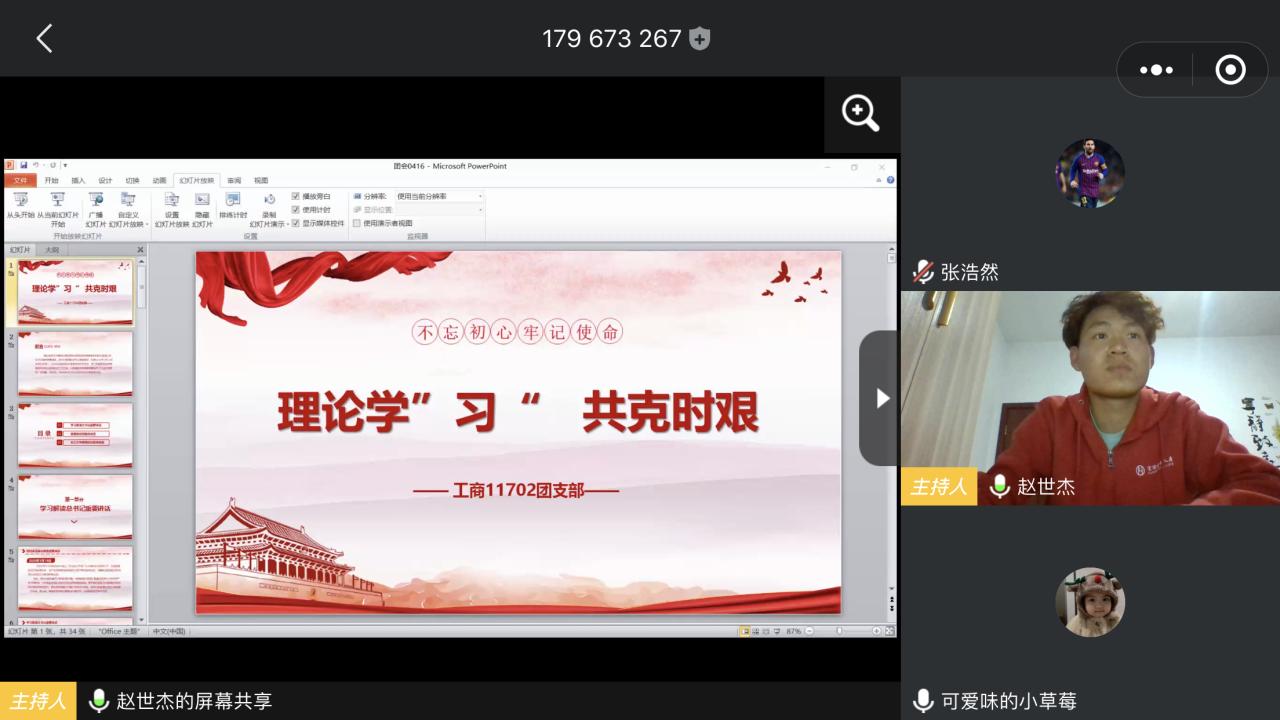Go back using the top-left arrow
This screenshot has height=720, width=1280.
click(44, 39)
